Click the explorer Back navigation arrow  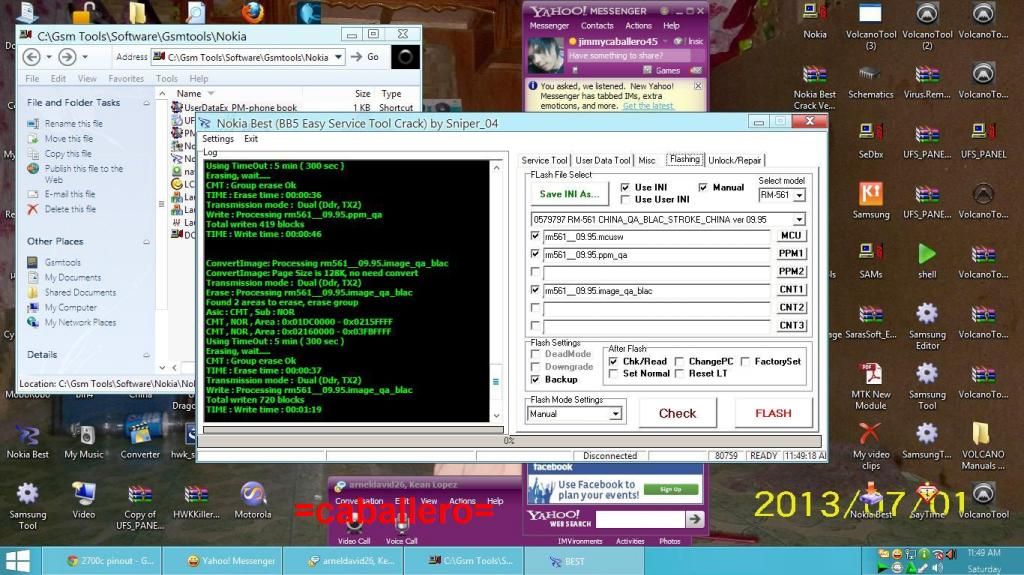pos(31,57)
